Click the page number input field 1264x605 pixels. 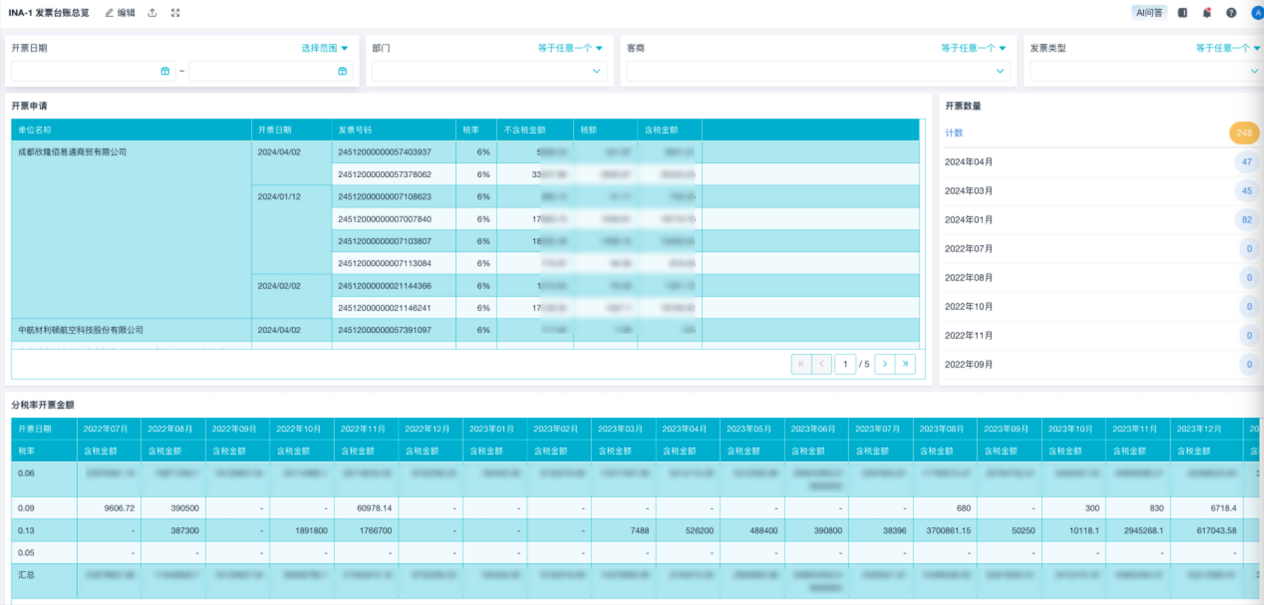pyautogui.click(x=845, y=364)
